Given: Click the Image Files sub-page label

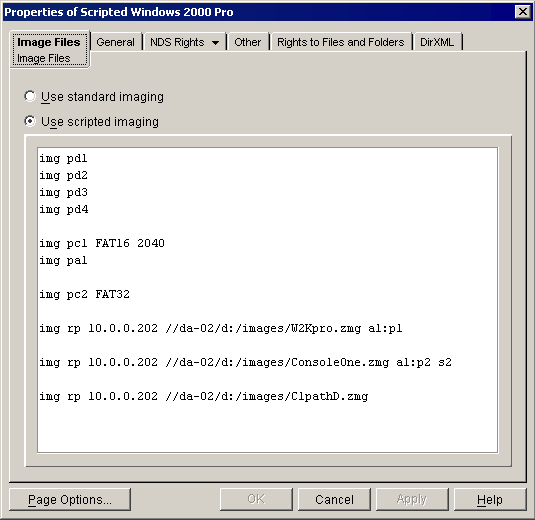Looking at the screenshot, I should tap(44, 58).
